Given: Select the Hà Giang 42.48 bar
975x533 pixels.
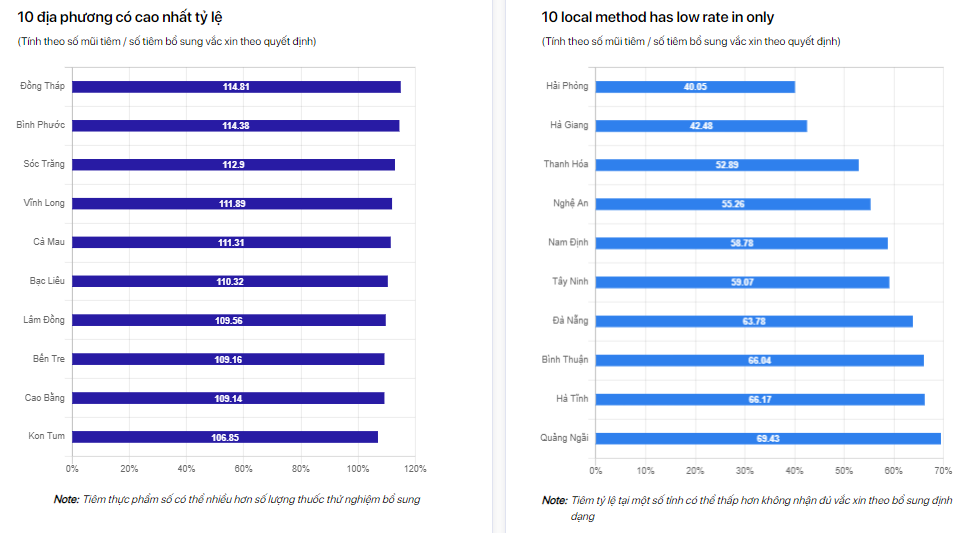Looking at the screenshot, I should coord(701,126).
